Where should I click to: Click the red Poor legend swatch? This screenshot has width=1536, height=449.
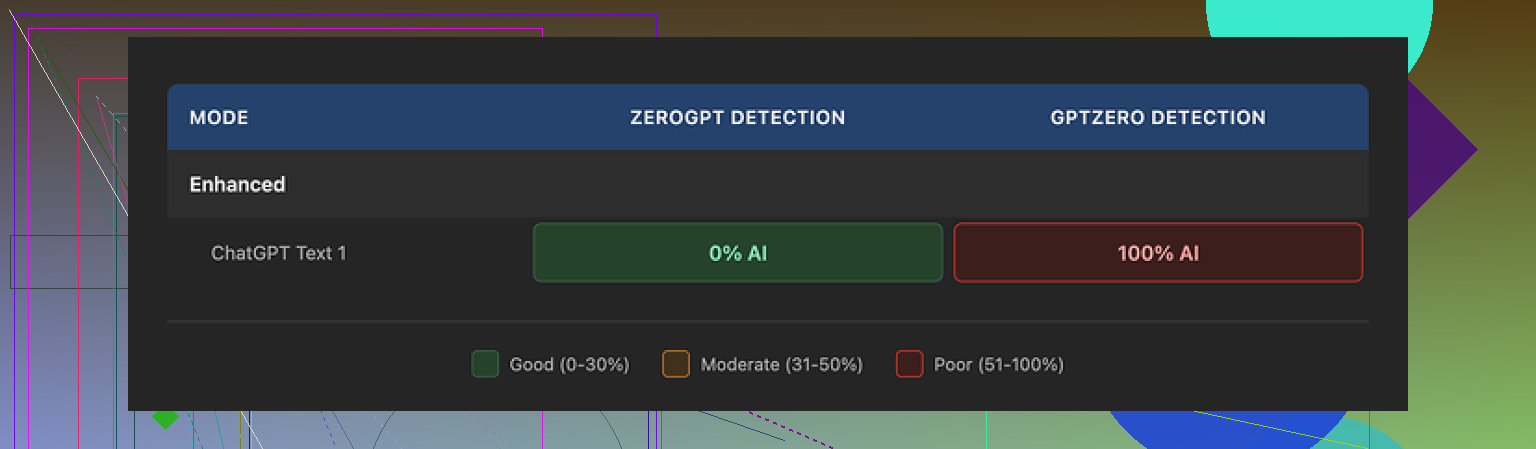909,364
